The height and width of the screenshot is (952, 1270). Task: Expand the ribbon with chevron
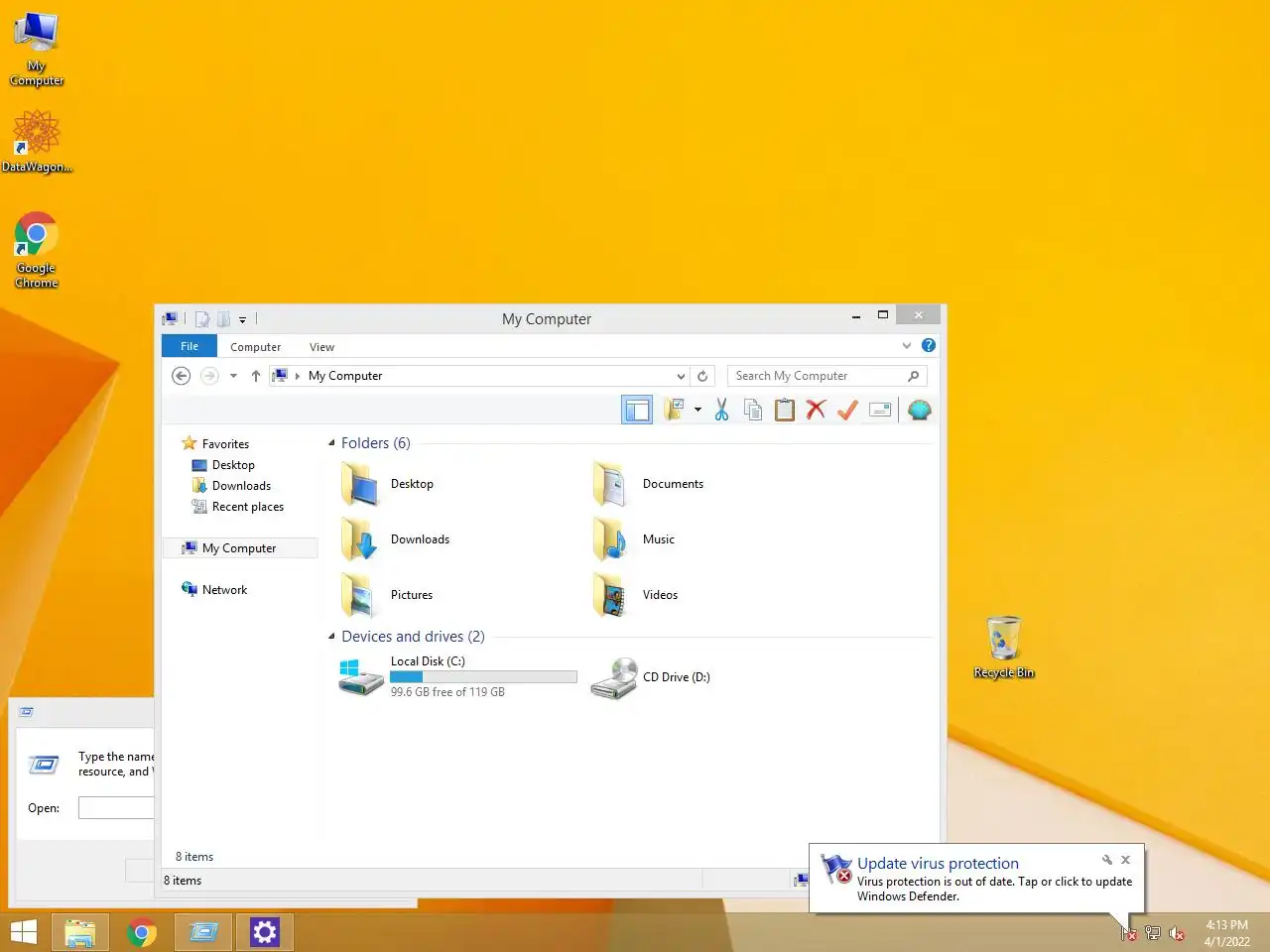907,345
